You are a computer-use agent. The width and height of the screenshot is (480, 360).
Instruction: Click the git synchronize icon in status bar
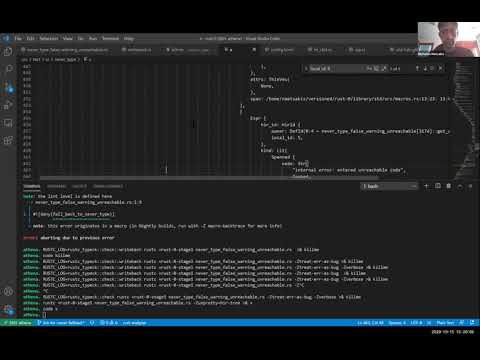92,323
